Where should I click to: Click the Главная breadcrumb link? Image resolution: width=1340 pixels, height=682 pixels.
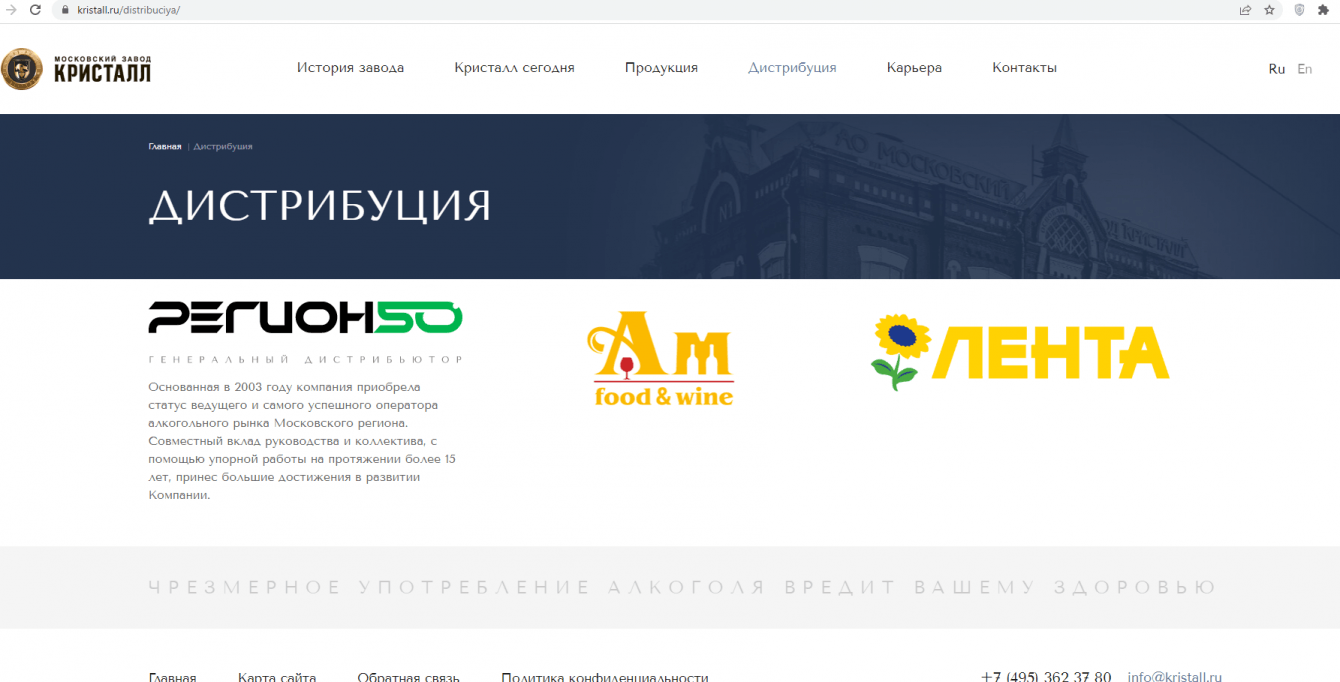(165, 146)
